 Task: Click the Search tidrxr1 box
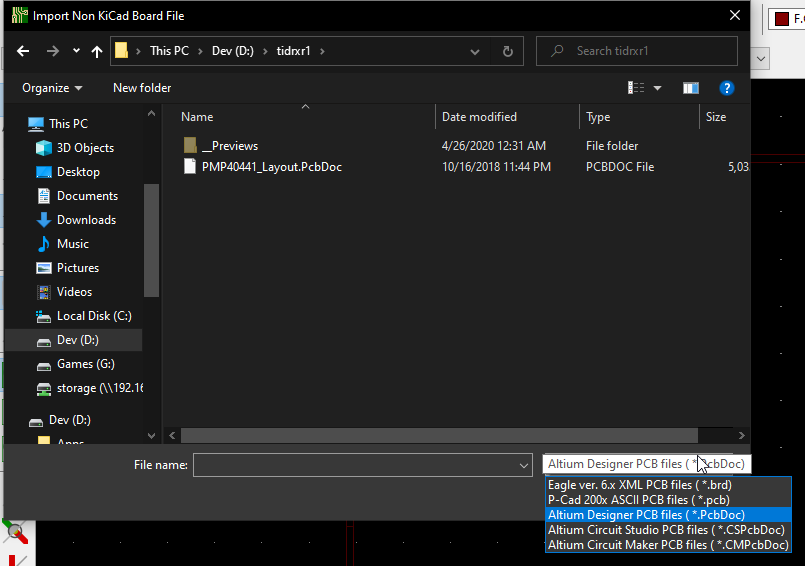coord(637,51)
